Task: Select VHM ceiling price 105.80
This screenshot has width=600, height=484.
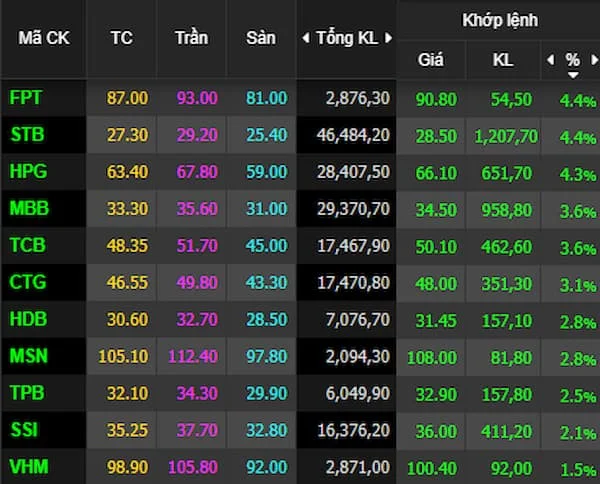Action: (x=193, y=468)
